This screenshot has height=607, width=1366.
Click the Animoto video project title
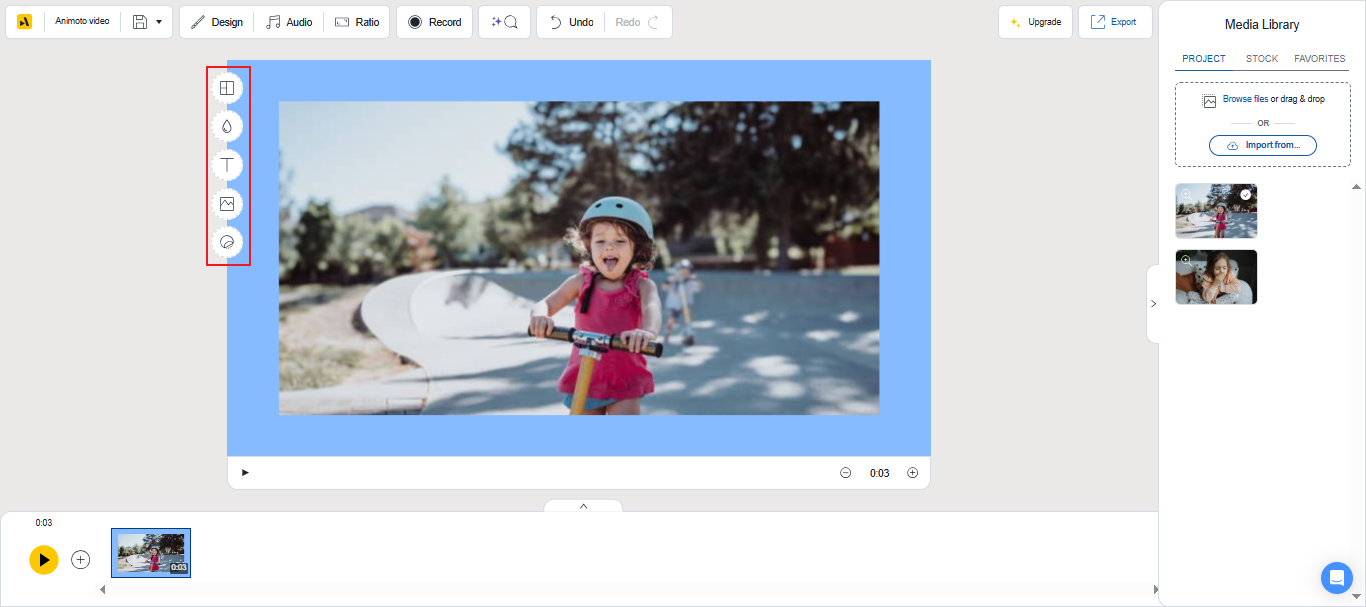click(x=82, y=21)
